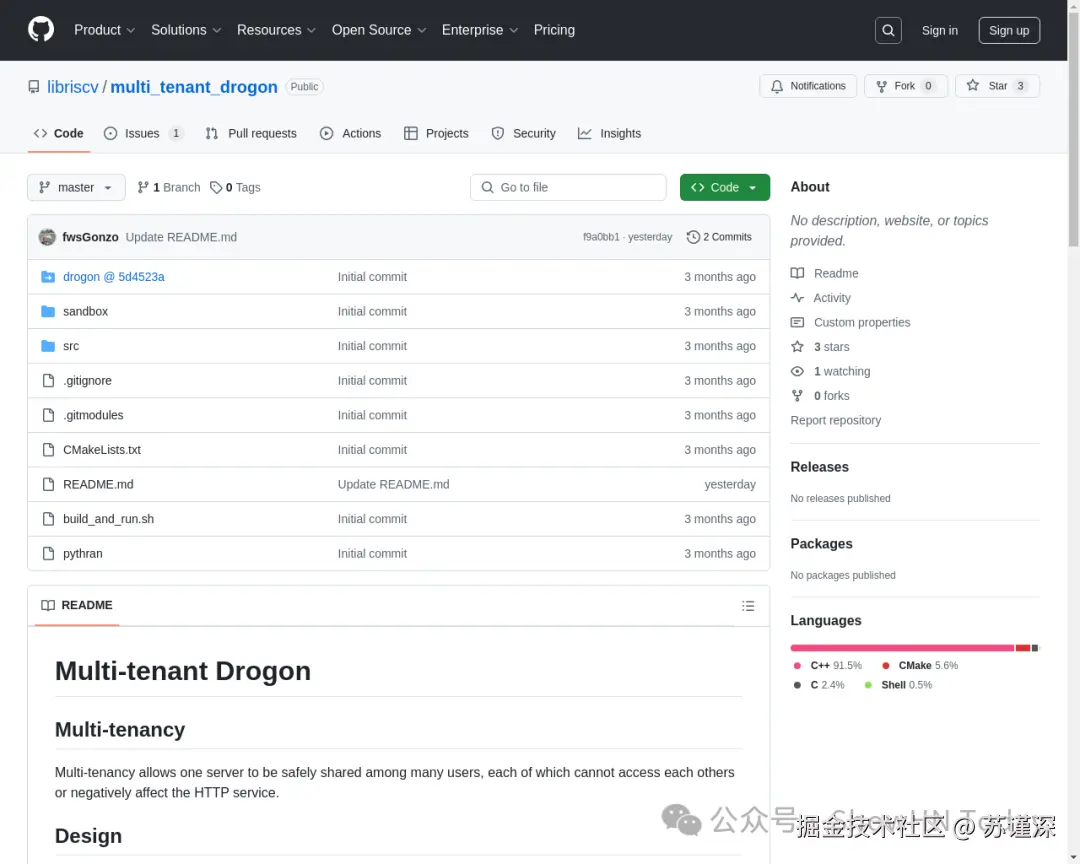
Task: Fork the multi_tenant_drogon repository
Action: point(906,86)
